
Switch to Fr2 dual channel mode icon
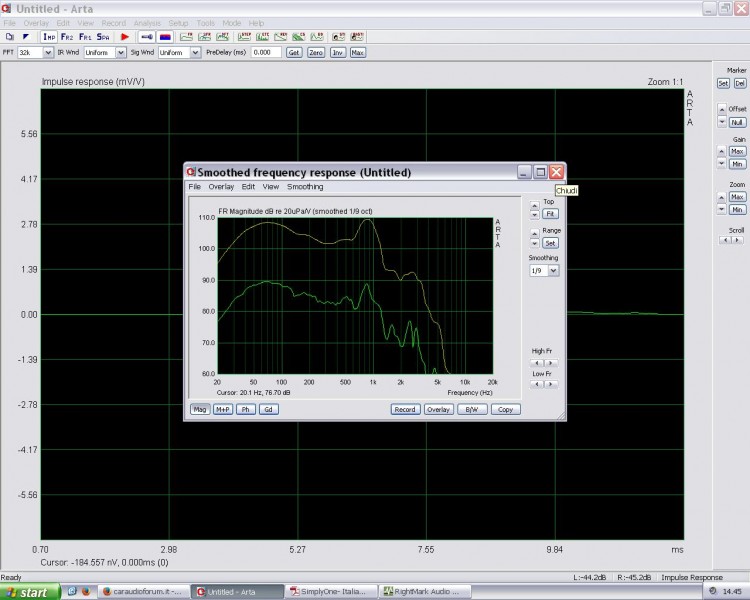[67, 37]
